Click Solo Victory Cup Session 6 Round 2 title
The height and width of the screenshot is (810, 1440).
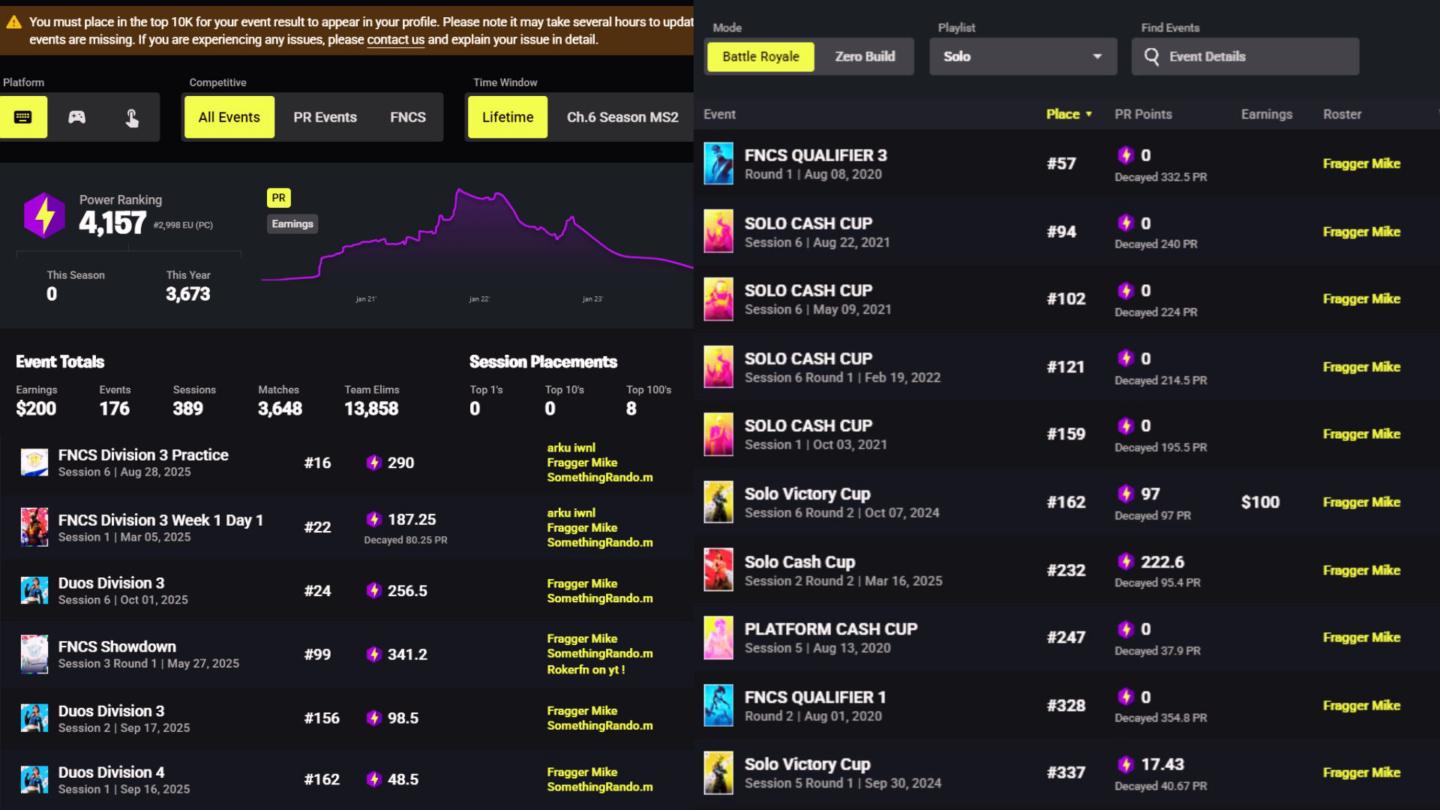click(x=807, y=494)
